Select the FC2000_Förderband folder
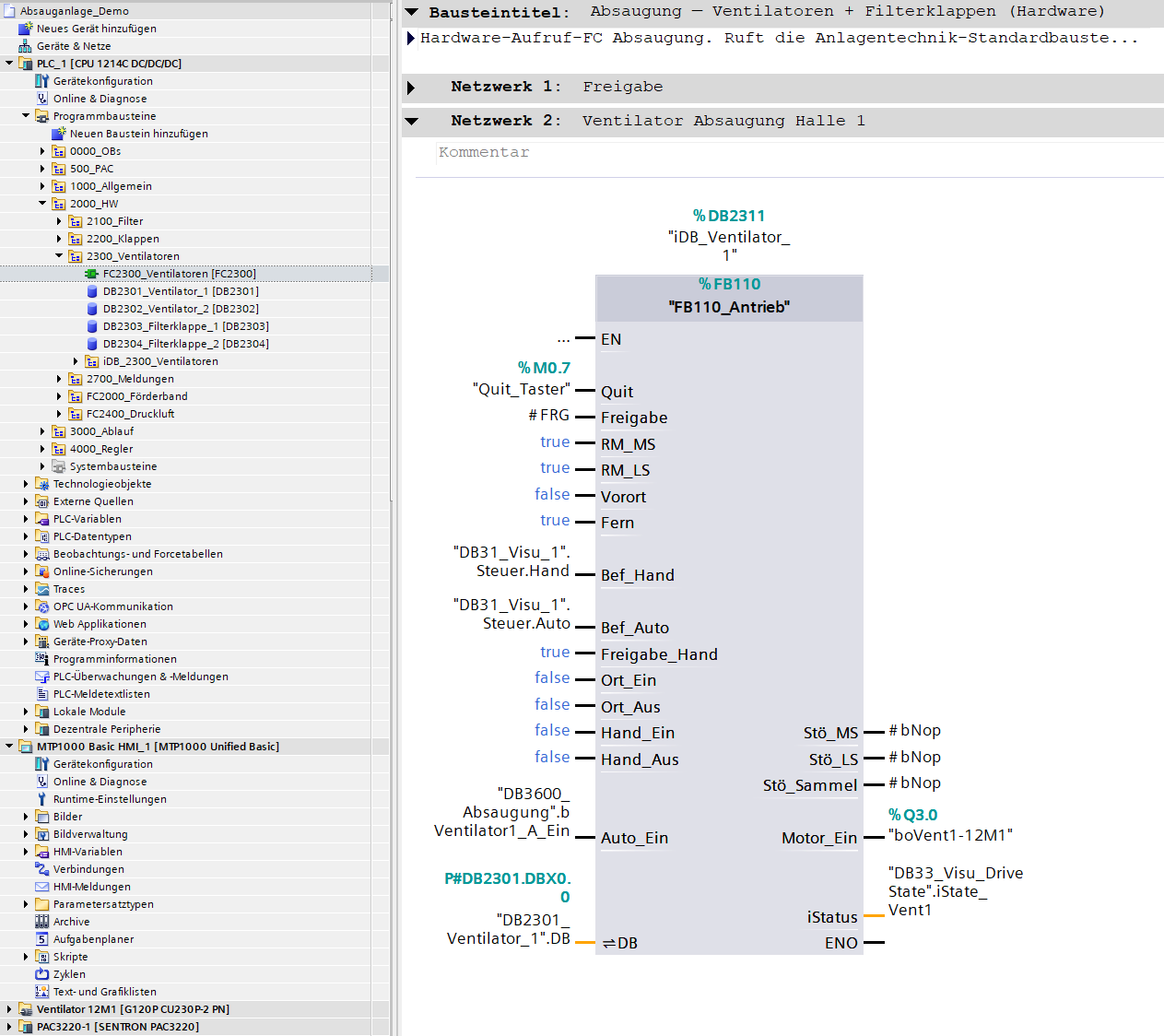The height and width of the screenshot is (1036, 1164). coord(136,396)
